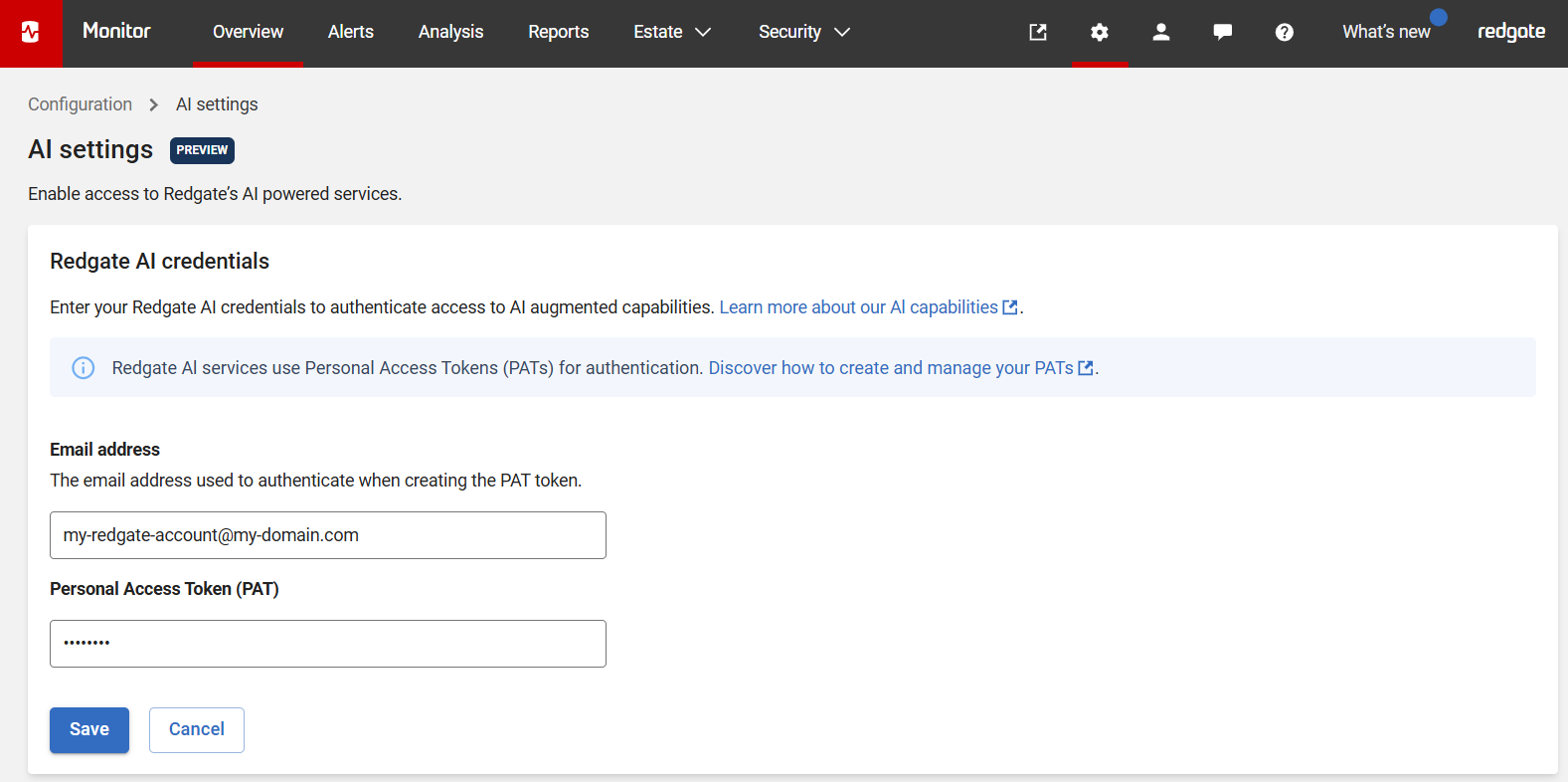Viewport: 1568px width, 782px height.
Task: Expand the Security dropdown menu
Action: pyautogui.click(x=803, y=32)
